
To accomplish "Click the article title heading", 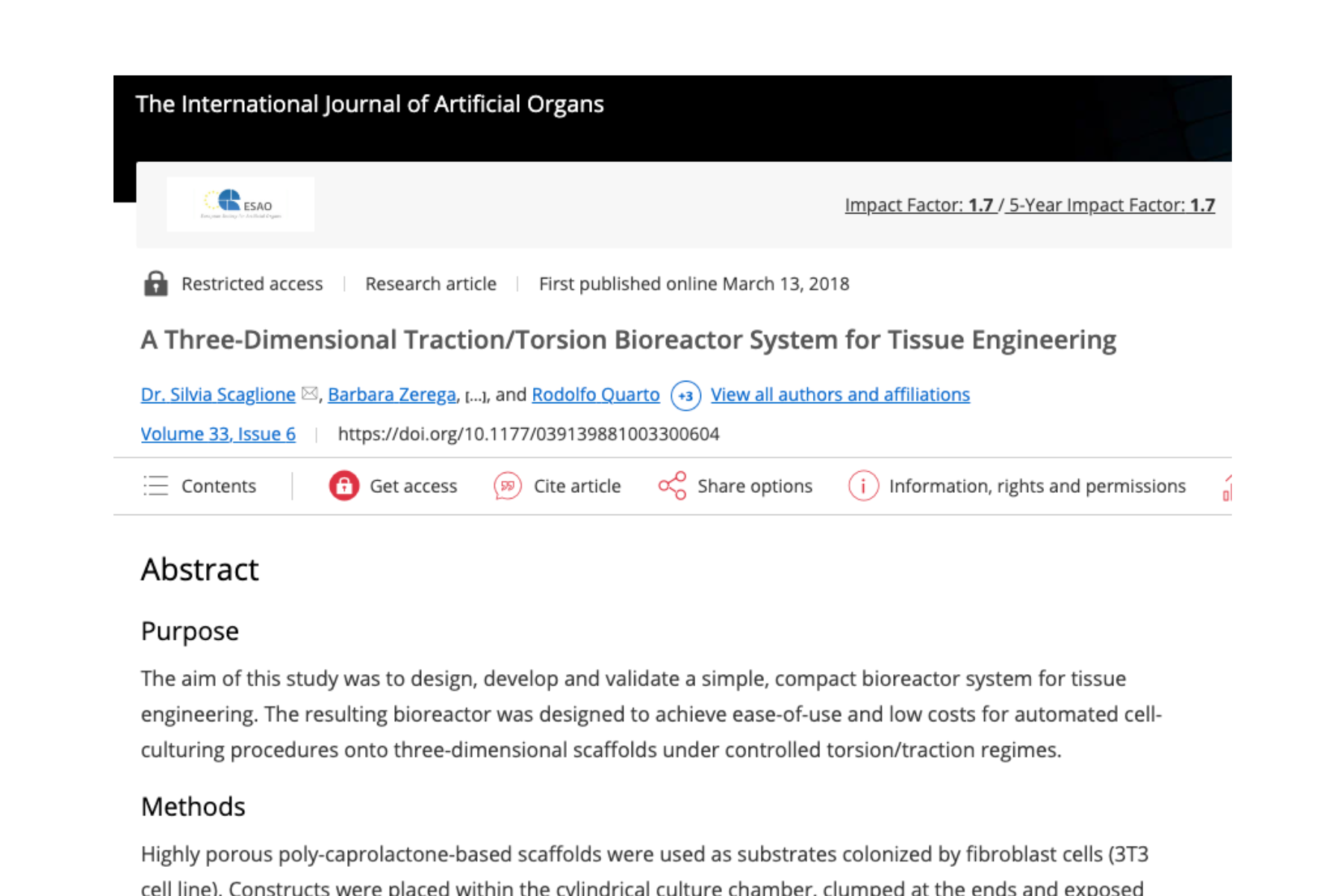I will point(629,340).
